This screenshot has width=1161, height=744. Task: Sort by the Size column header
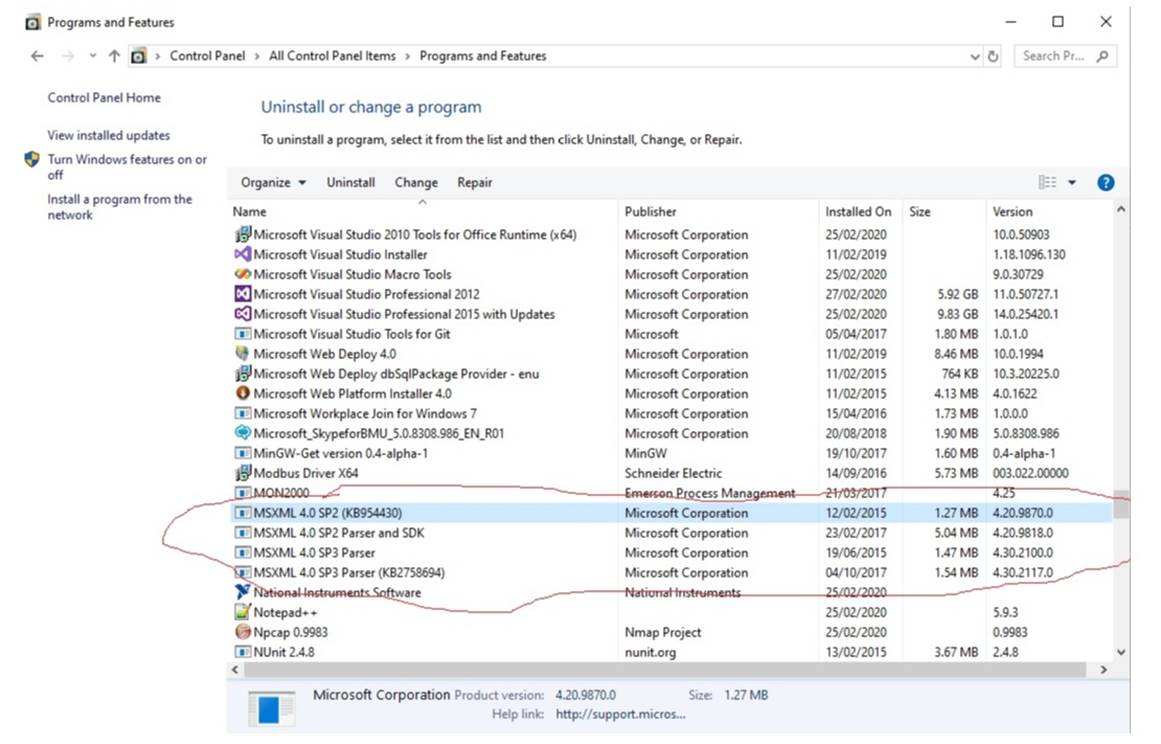point(943,212)
